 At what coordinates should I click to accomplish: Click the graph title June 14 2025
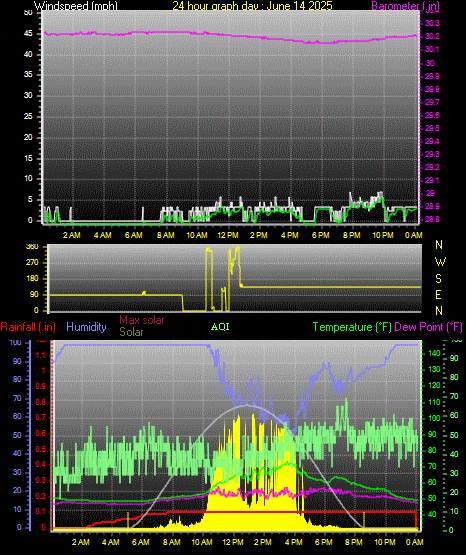253,6
